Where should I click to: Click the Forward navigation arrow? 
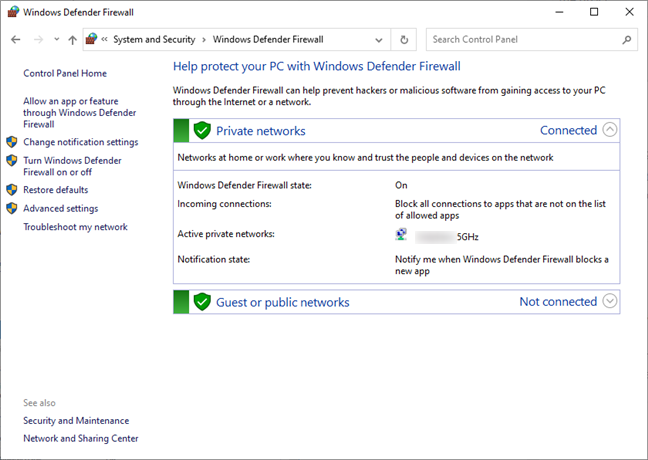coord(38,40)
